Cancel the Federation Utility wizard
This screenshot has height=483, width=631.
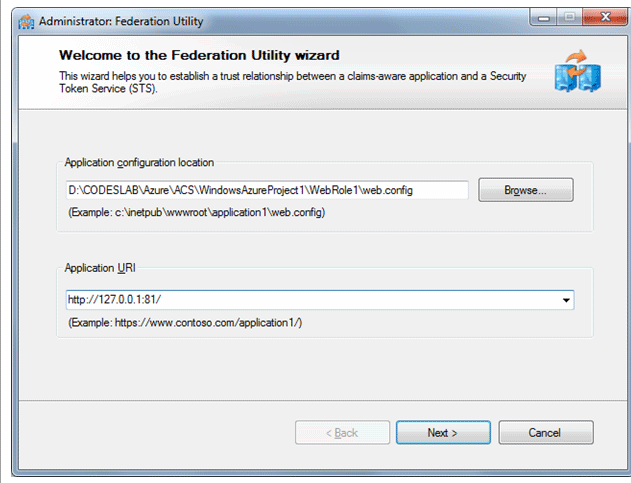(x=546, y=433)
